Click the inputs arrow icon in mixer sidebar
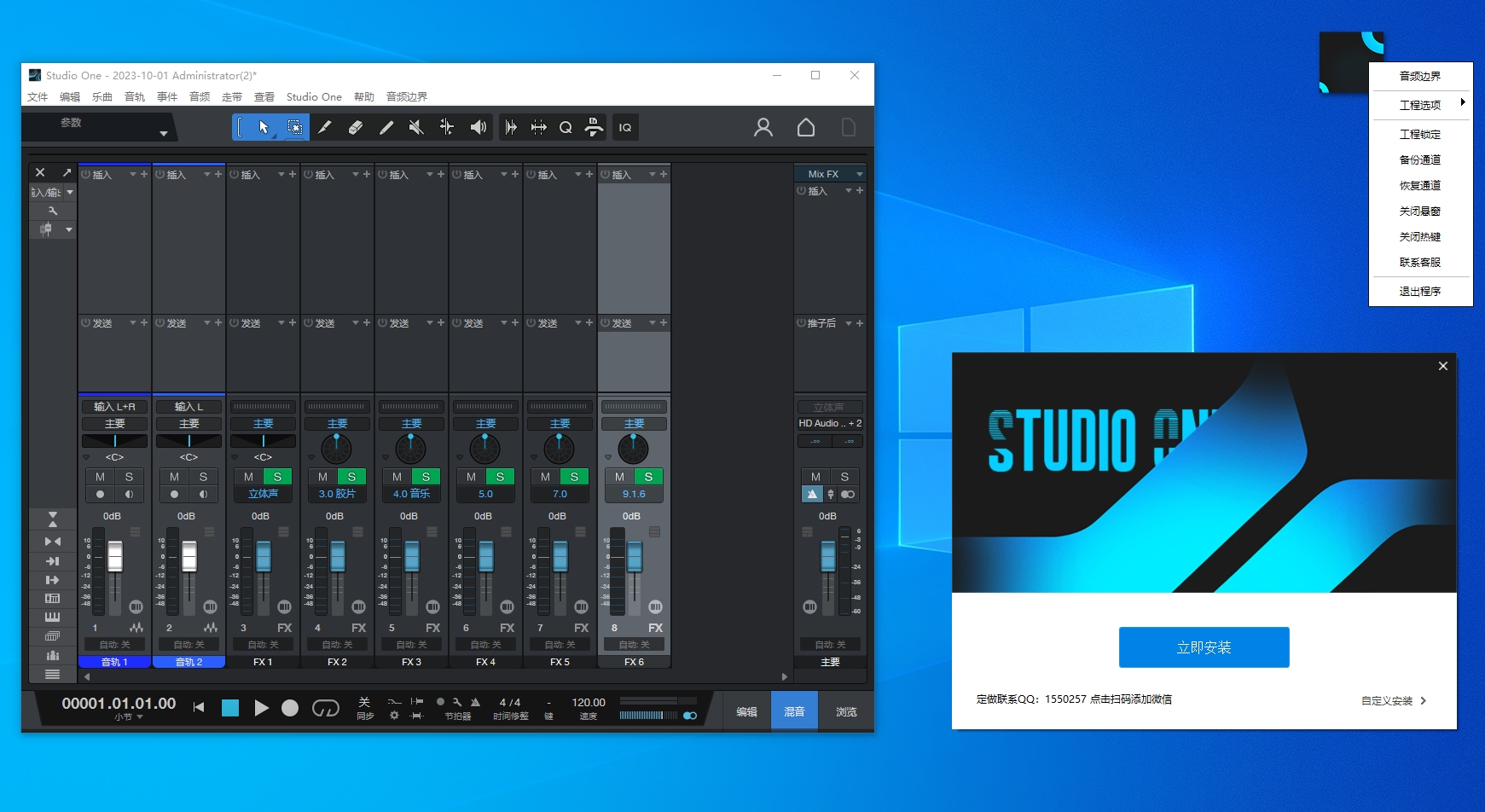The image size is (1485, 812). pyautogui.click(x=52, y=560)
